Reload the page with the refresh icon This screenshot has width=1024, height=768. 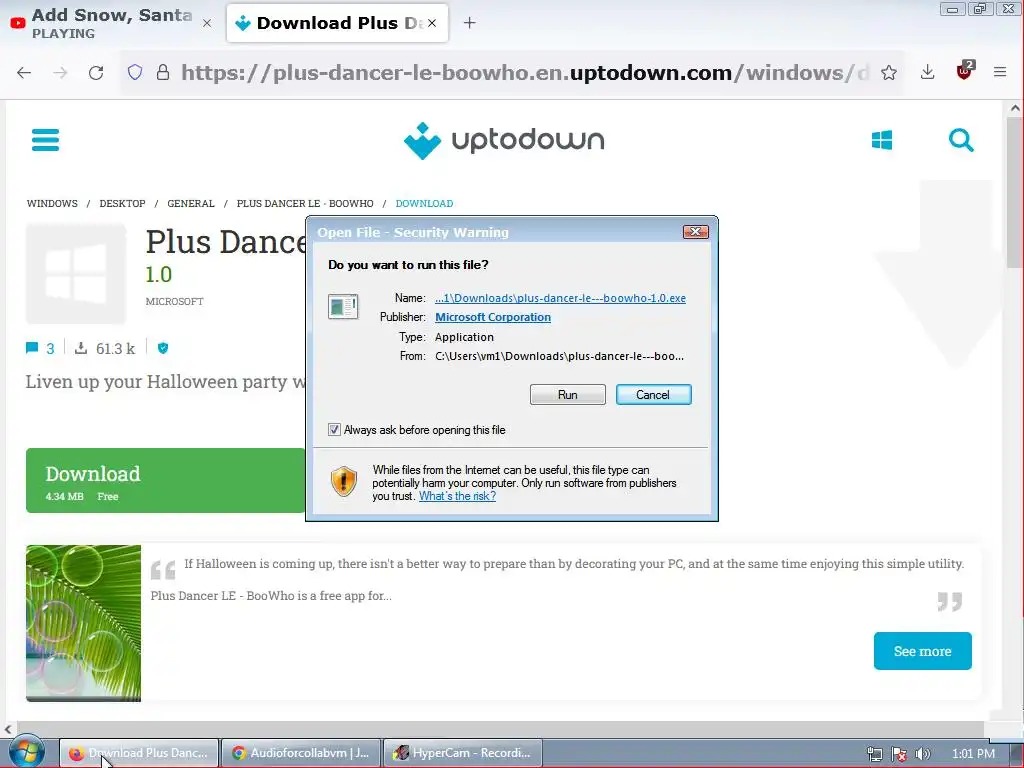96,72
